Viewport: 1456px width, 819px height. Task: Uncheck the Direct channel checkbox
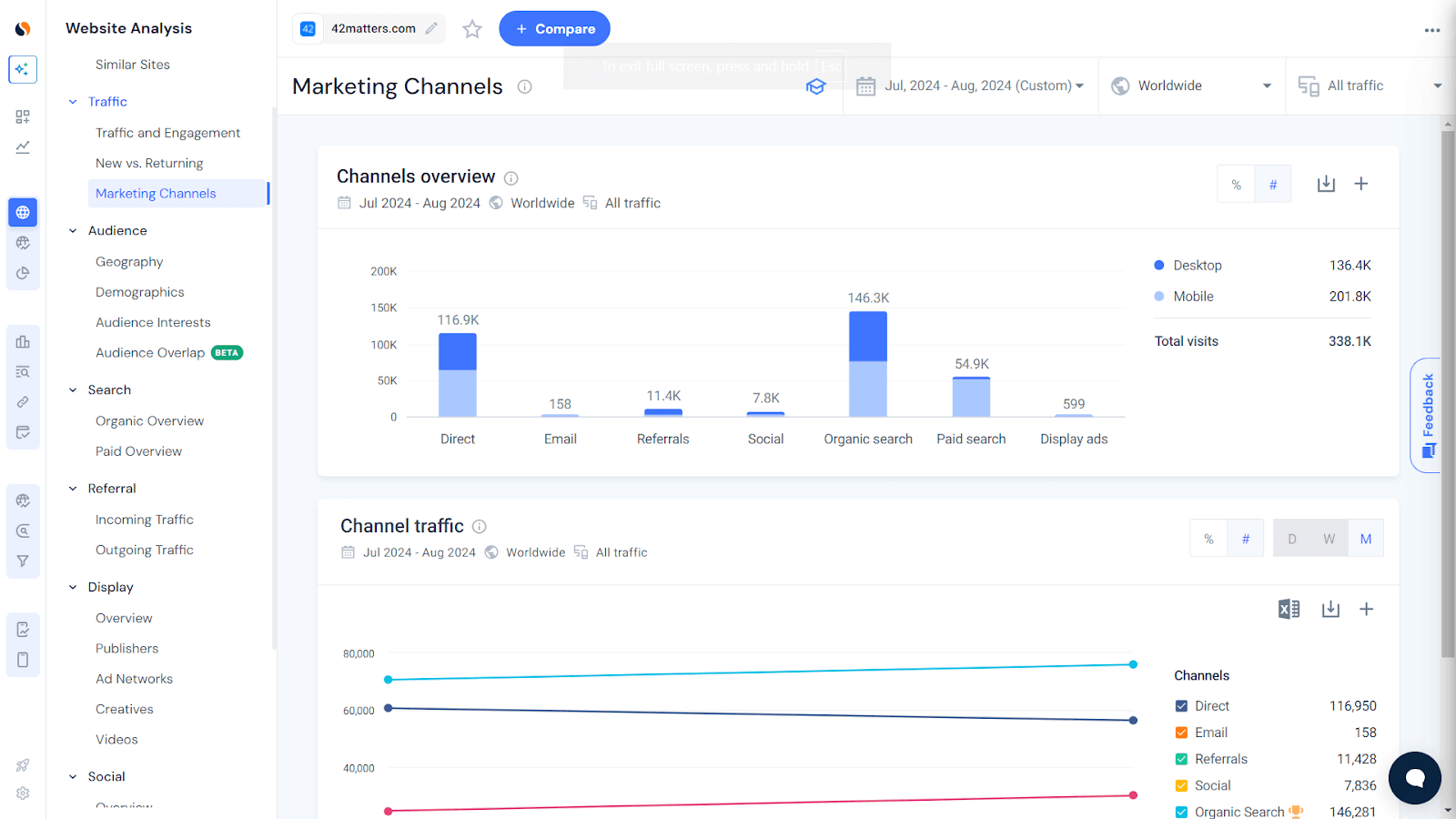[x=1181, y=706]
